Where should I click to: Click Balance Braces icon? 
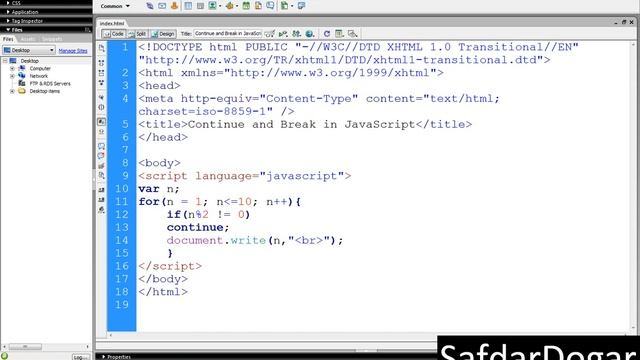click(x=102, y=107)
